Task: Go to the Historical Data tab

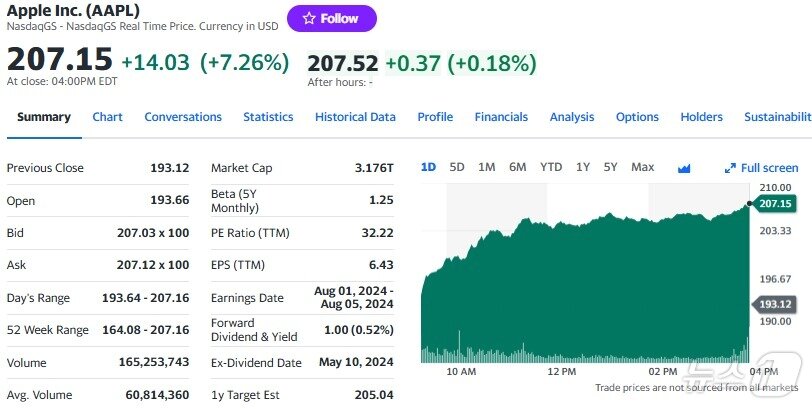Action: pos(355,117)
